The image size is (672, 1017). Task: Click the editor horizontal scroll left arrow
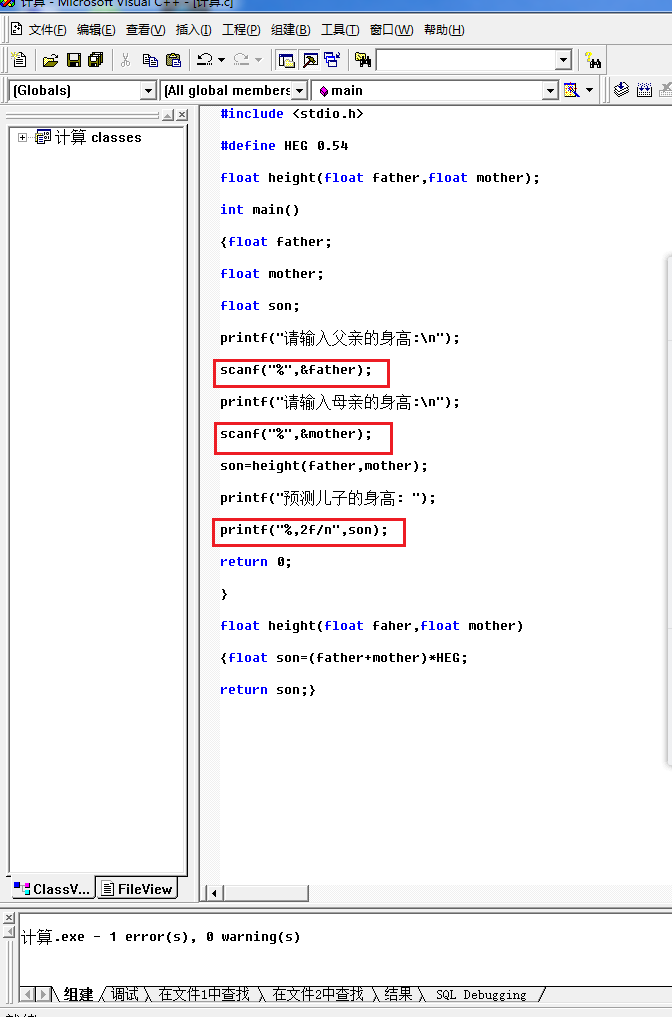pos(215,893)
